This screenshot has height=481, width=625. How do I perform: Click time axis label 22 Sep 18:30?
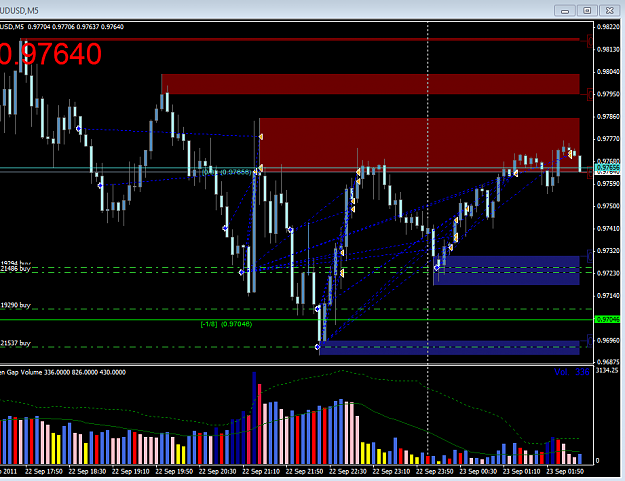(x=87, y=471)
